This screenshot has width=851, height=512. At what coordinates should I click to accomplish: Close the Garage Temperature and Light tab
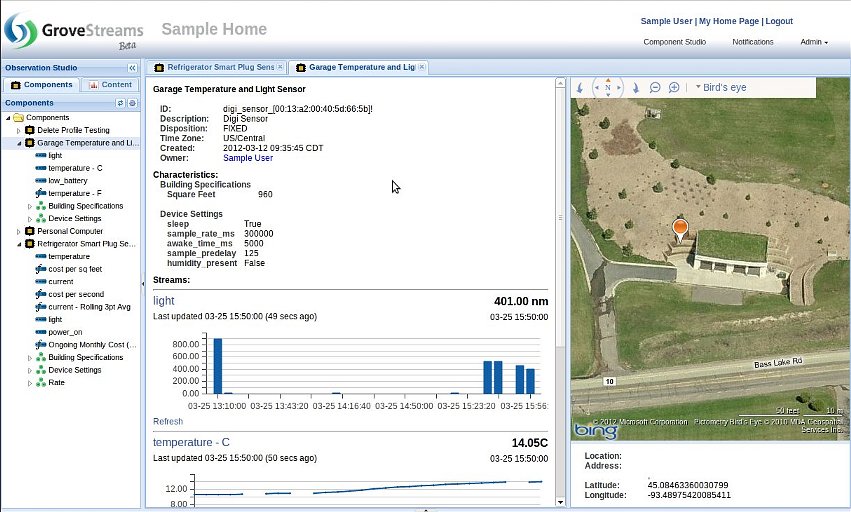click(422, 67)
